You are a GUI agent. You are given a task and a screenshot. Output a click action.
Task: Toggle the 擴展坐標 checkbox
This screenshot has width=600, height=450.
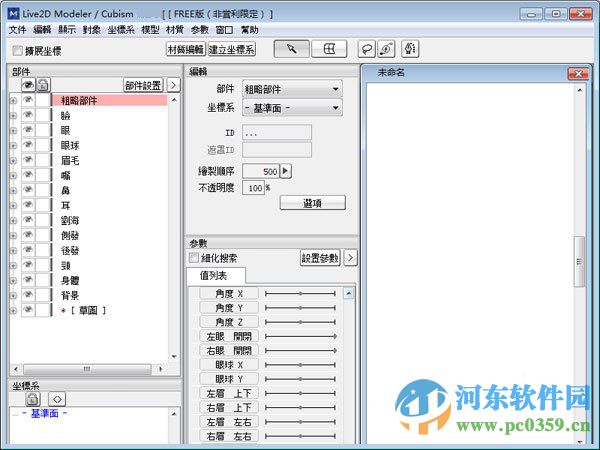(x=18, y=50)
